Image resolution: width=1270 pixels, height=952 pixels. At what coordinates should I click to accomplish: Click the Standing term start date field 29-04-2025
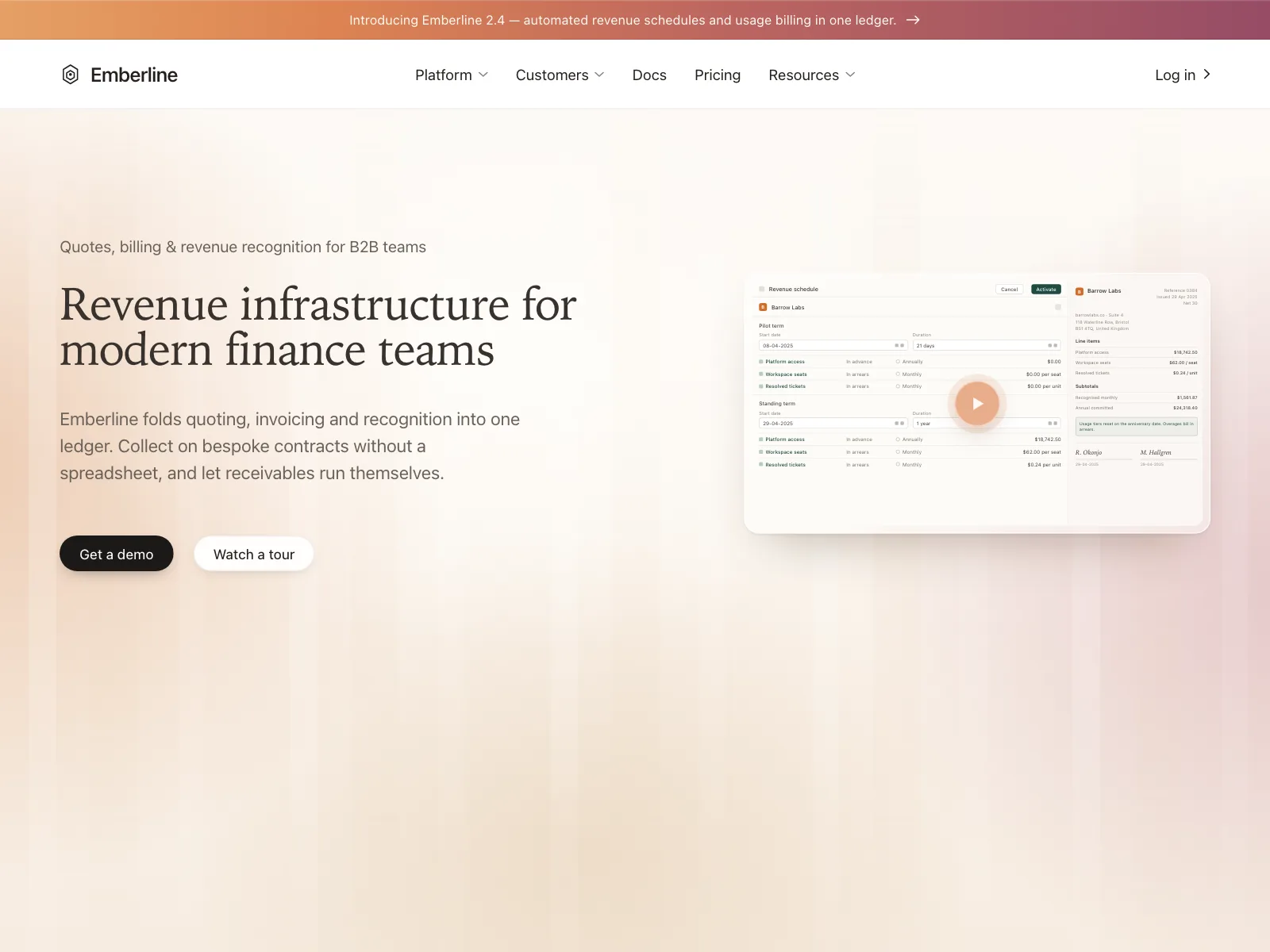[833, 424]
